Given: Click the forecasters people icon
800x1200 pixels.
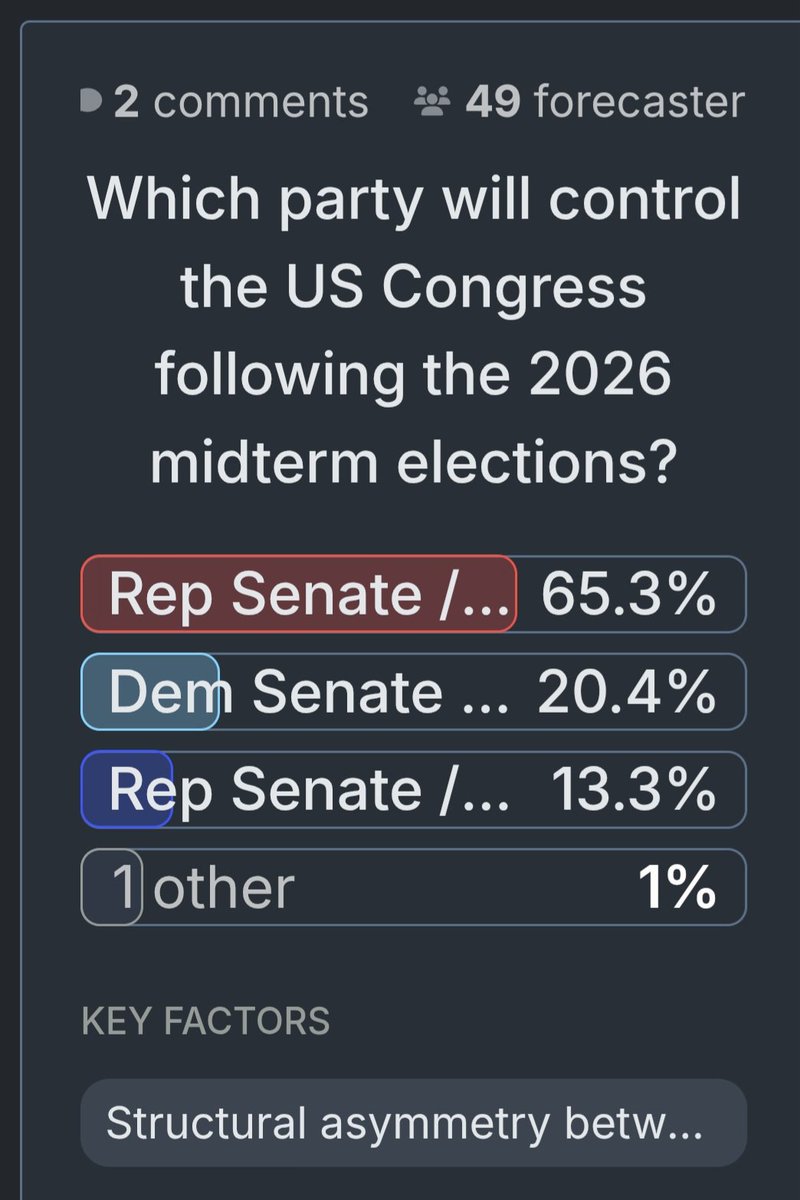Looking at the screenshot, I should pos(432,101).
